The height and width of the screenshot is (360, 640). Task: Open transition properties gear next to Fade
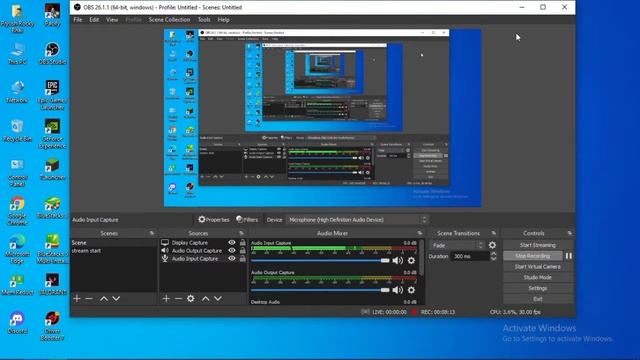(493, 245)
